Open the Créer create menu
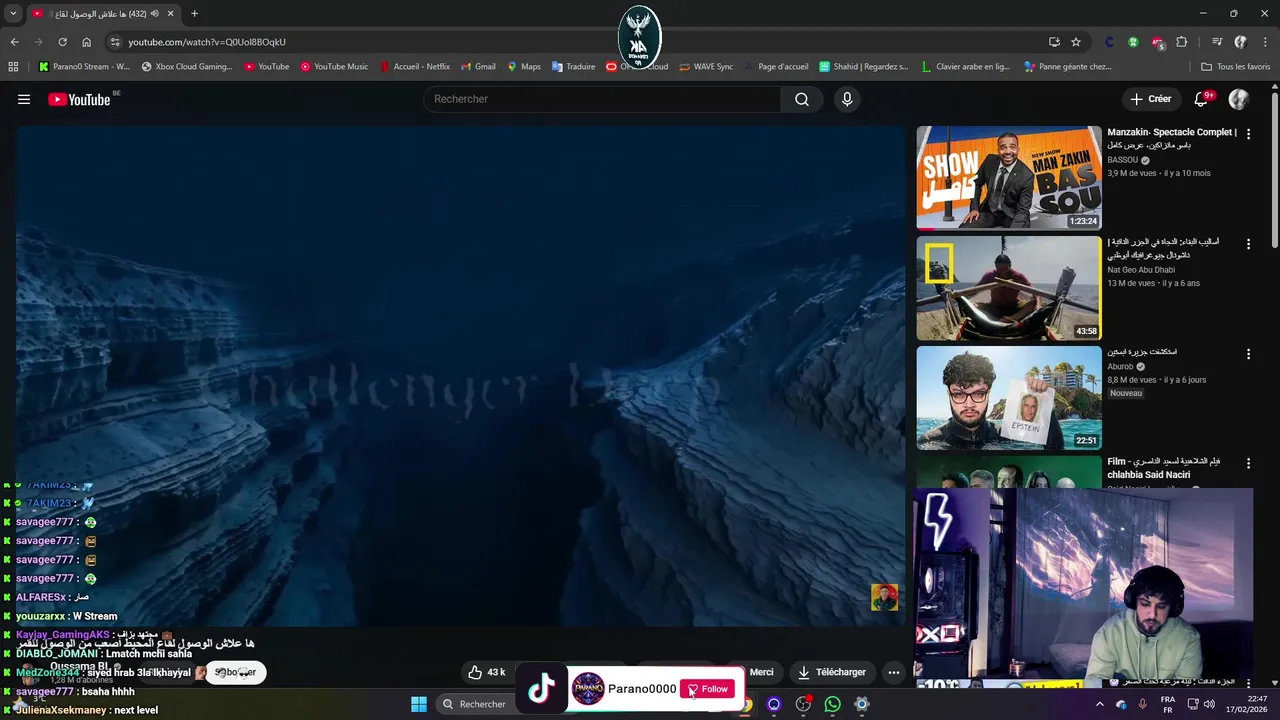Screen dimensions: 1280x720 tap(1150, 99)
